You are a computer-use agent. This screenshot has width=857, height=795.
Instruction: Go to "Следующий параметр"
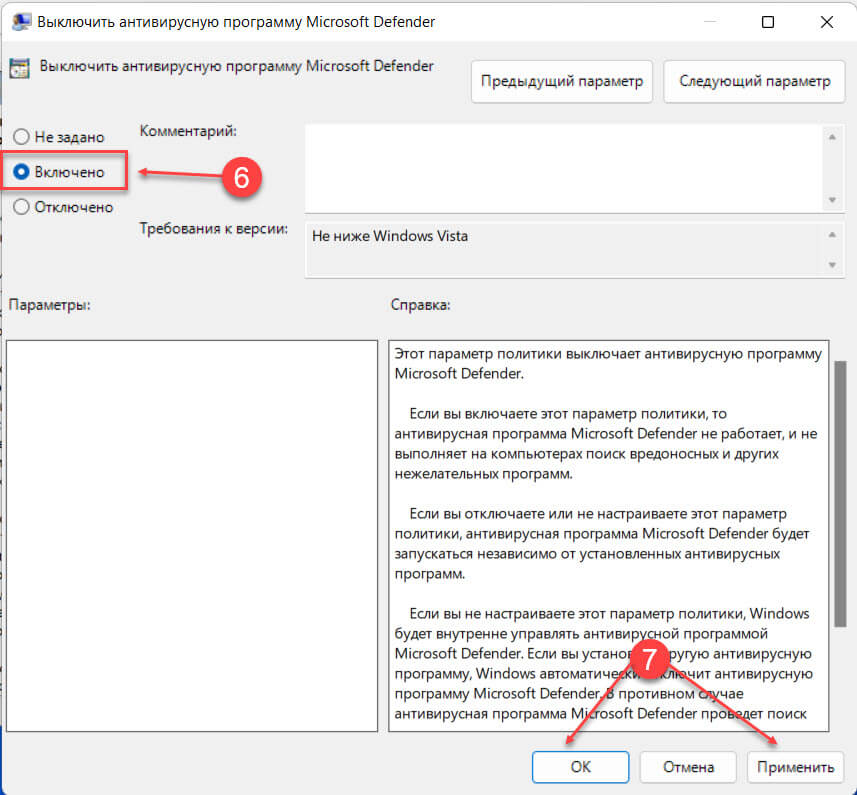click(x=754, y=81)
